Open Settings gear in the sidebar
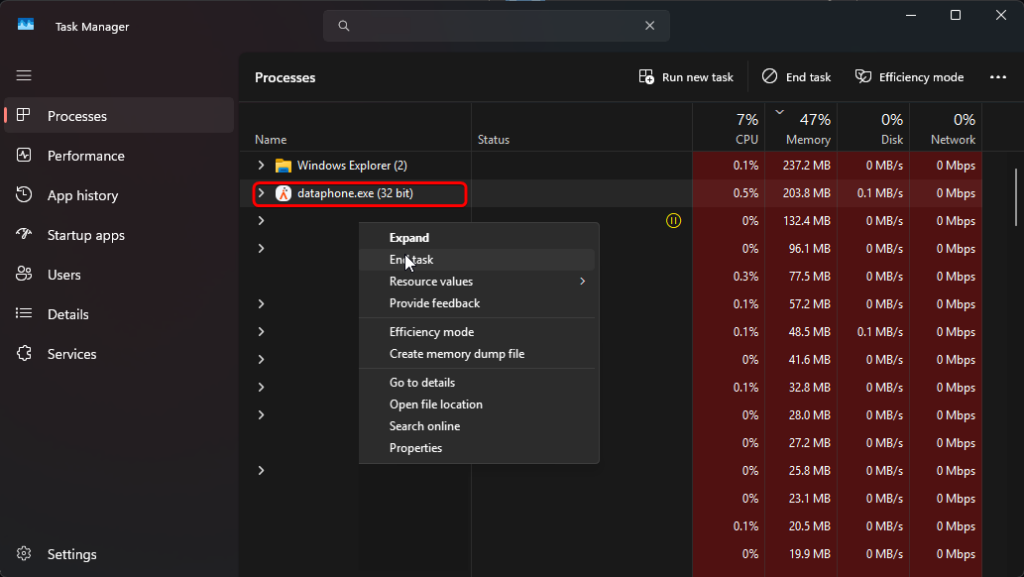 click(x=24, y=554)
